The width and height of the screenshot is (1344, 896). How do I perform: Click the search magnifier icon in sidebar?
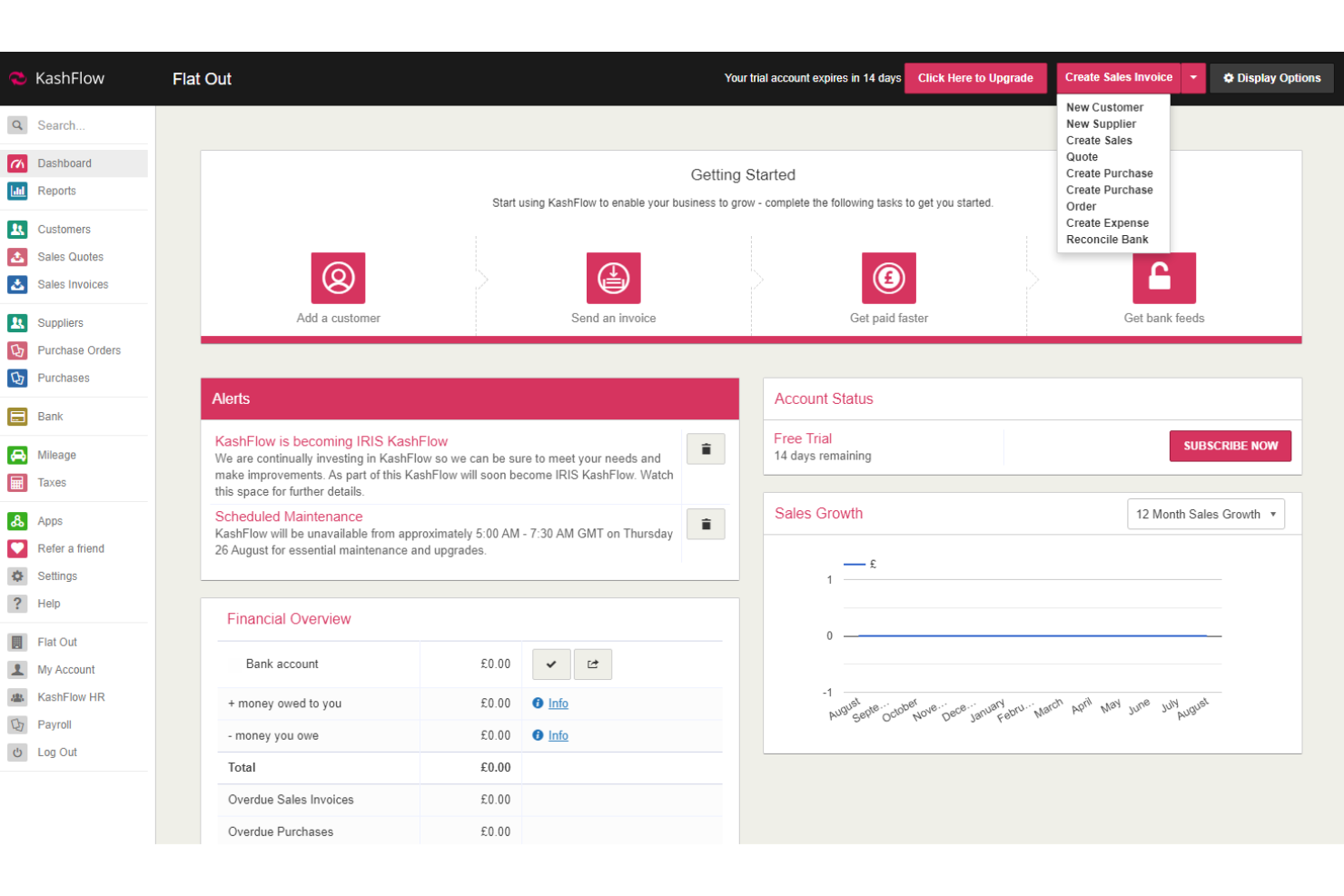click(17, 125)
